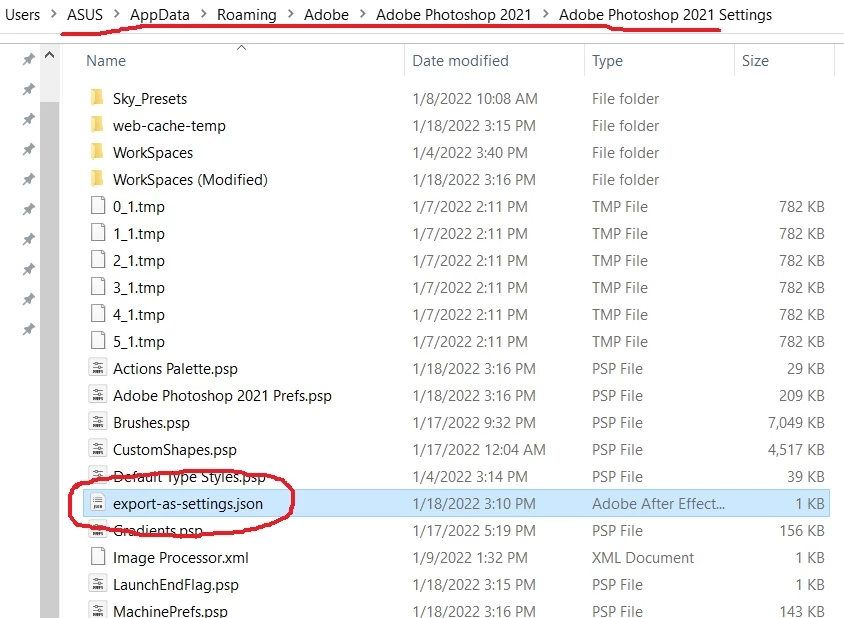
Task: Select Image Processor.xml file name
Action: click(x=181, y=558)
